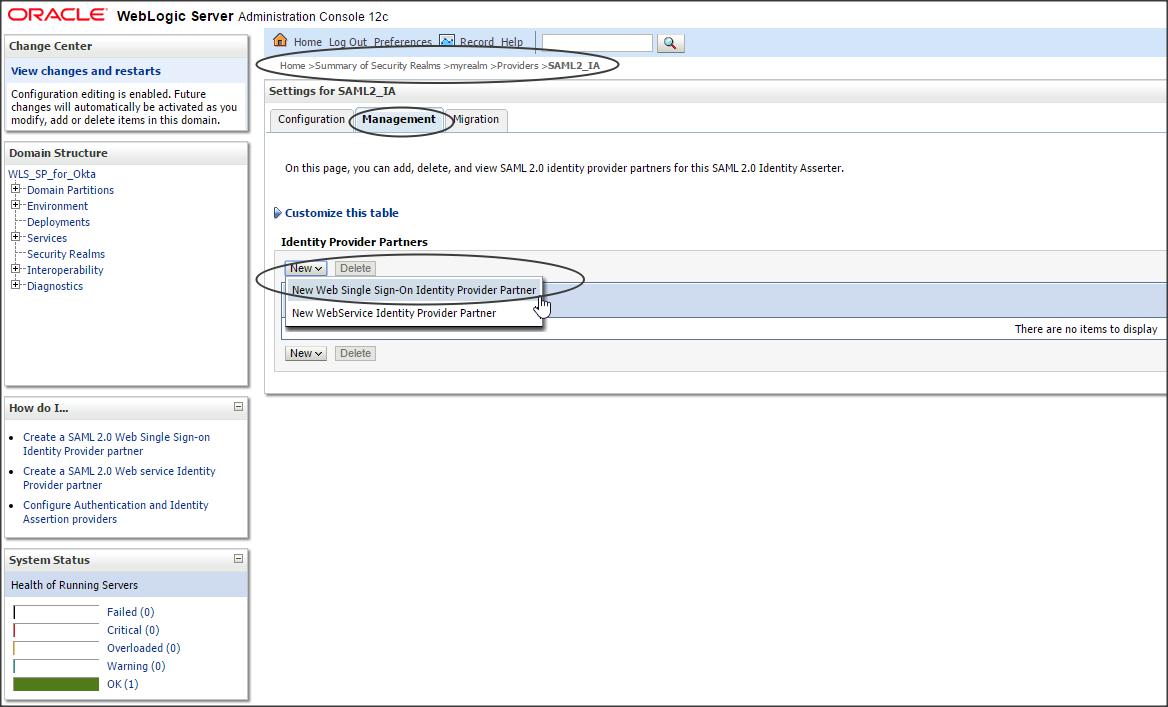Click Providers in the breadcrumb
Image resolution: width=1168 pixels, height=707 pixels.
click(518, 66)
